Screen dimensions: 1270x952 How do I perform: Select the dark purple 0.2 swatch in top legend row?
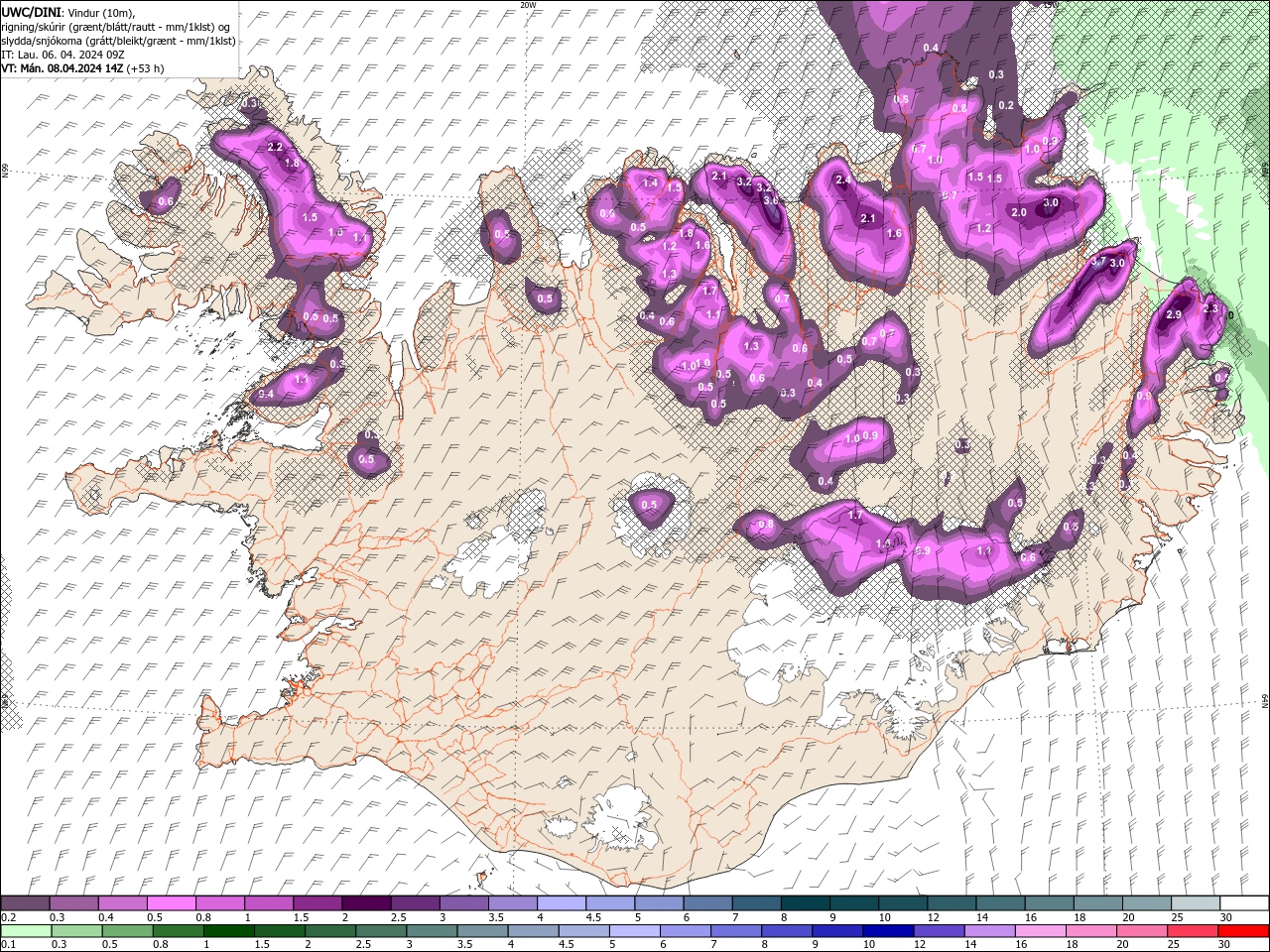[25, 903]
